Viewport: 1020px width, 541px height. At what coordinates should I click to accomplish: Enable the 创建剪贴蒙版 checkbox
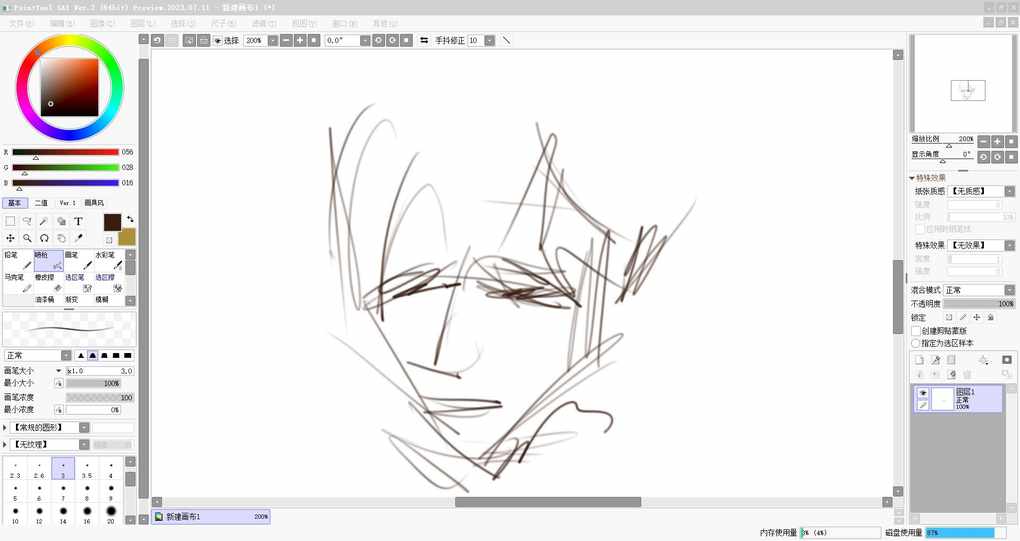916,331
